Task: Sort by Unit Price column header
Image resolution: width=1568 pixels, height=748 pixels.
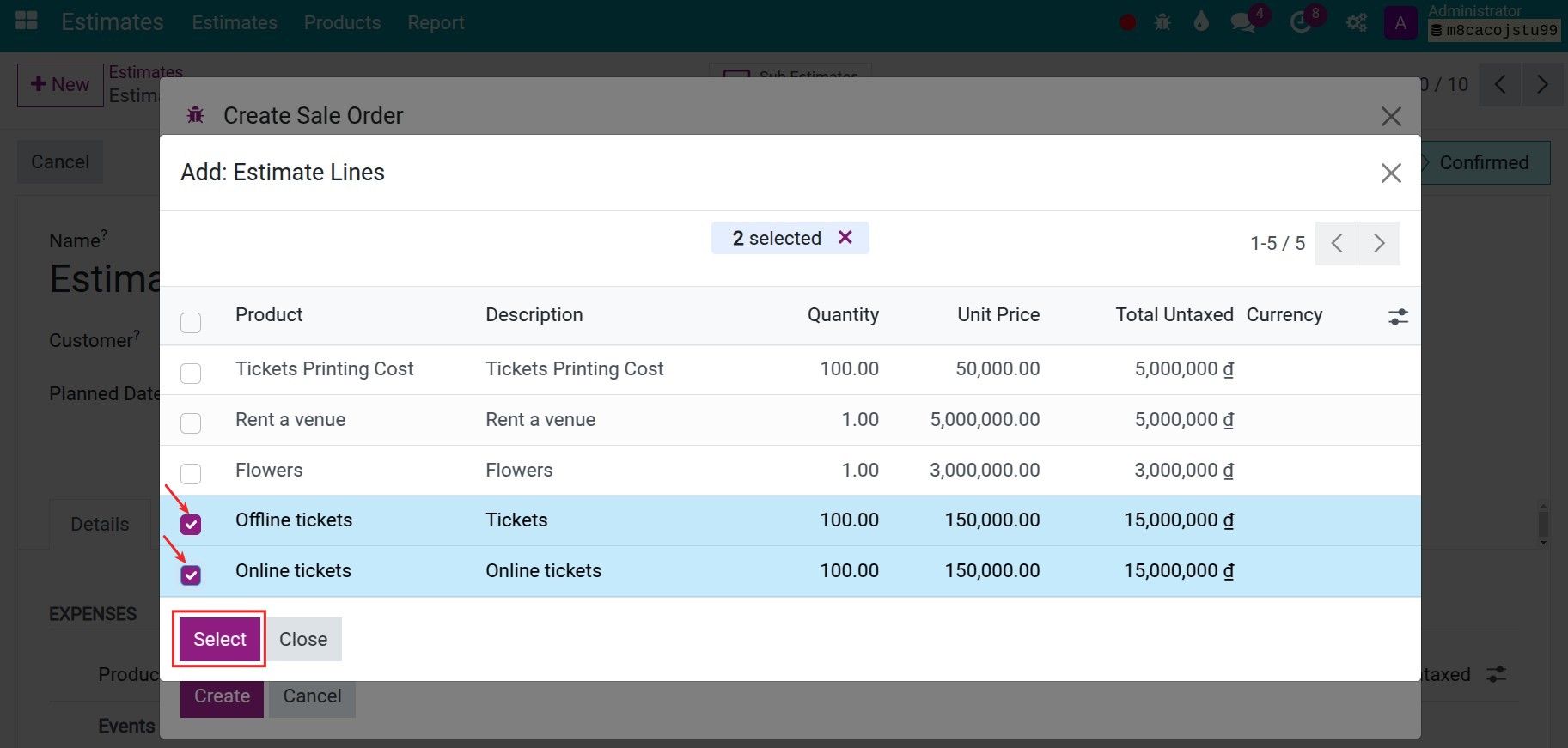Action: pos(998,314)
